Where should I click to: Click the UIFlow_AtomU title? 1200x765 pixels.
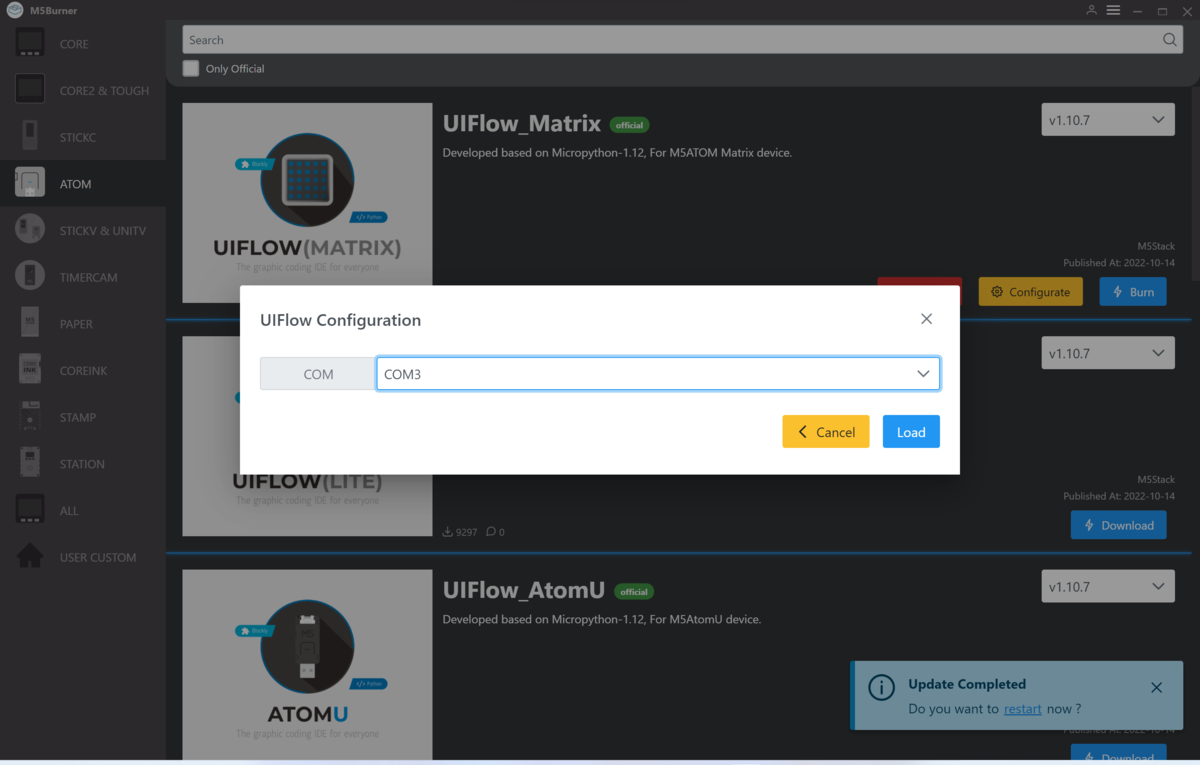(524, 591)
